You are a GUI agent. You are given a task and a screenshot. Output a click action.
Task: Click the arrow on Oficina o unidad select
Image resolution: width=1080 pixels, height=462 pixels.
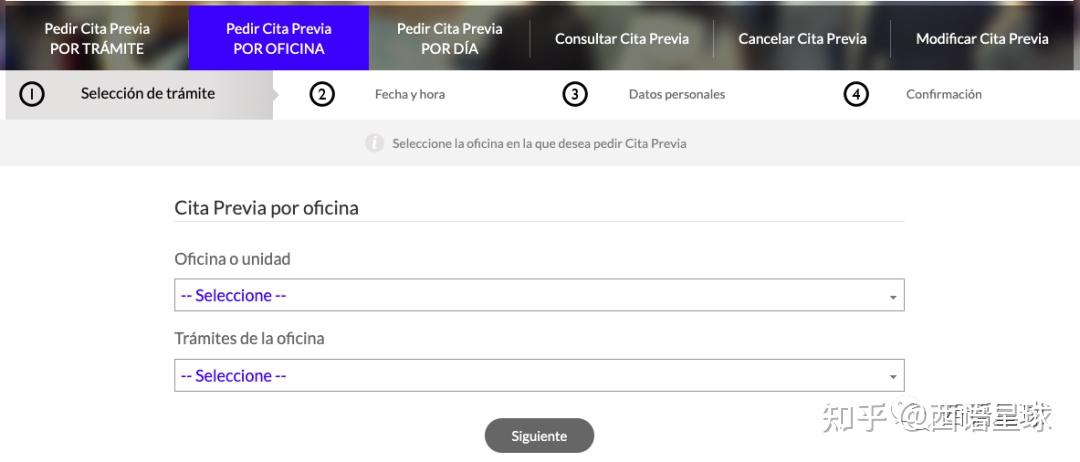893,297
